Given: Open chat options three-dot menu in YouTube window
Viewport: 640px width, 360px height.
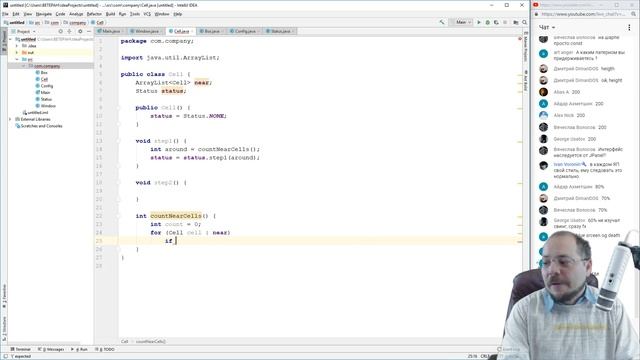Looking at the screenshot, I should pyautogui.click(x=629, y=27).
